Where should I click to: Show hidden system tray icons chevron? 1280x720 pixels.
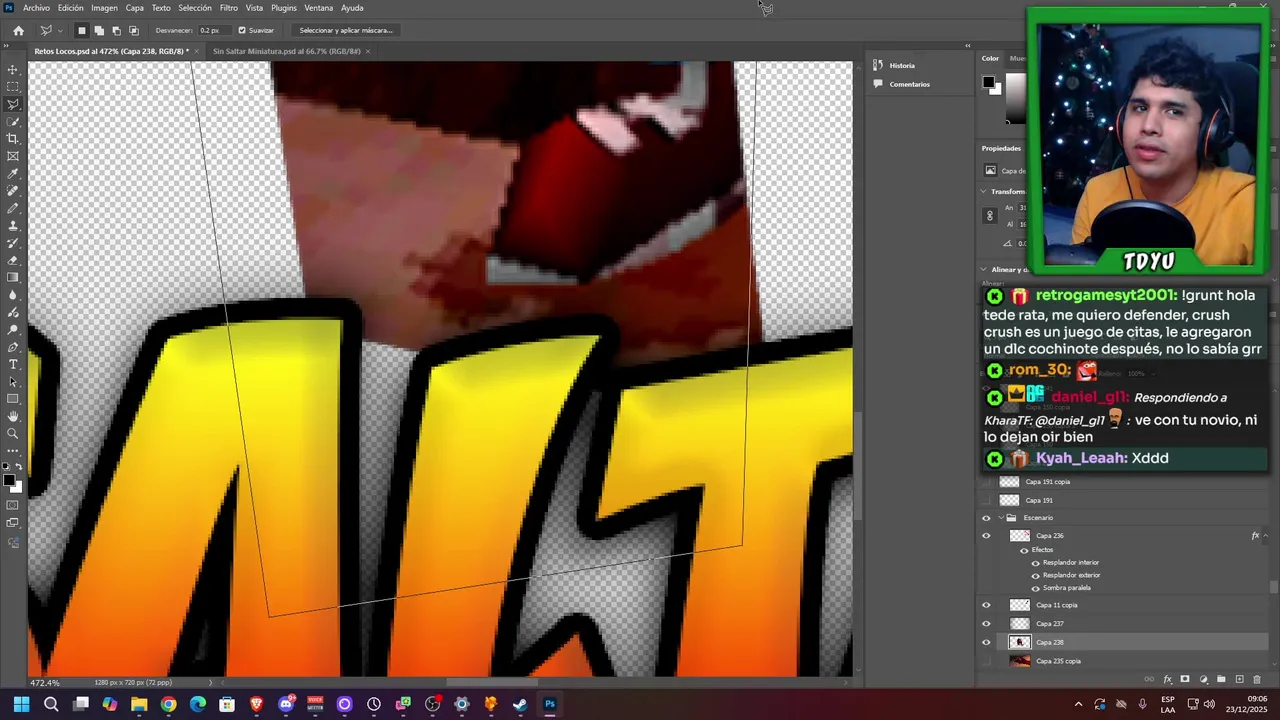(1078, 704)
